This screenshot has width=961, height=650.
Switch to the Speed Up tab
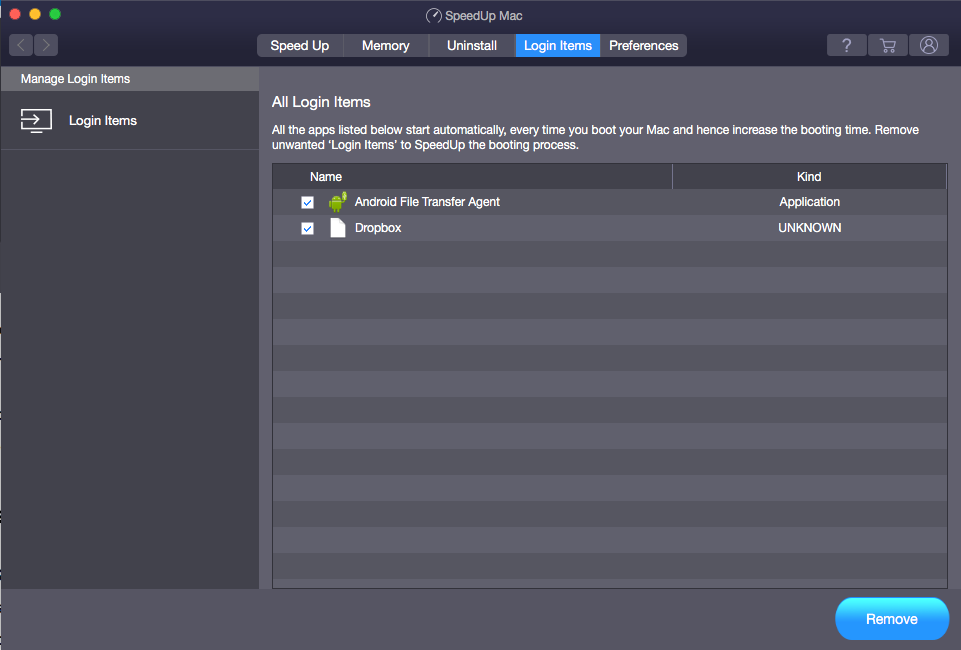pyautogui.click(x=299, y=45)
